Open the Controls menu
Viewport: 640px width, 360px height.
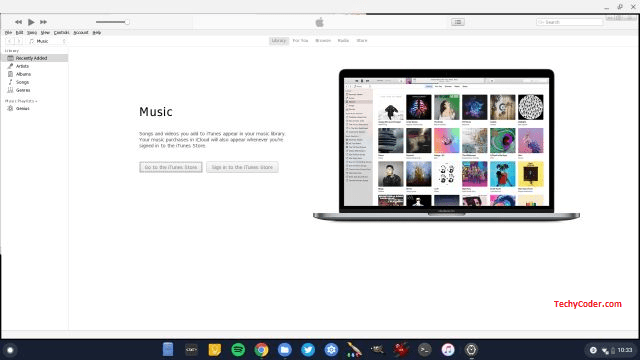point(62,33)
